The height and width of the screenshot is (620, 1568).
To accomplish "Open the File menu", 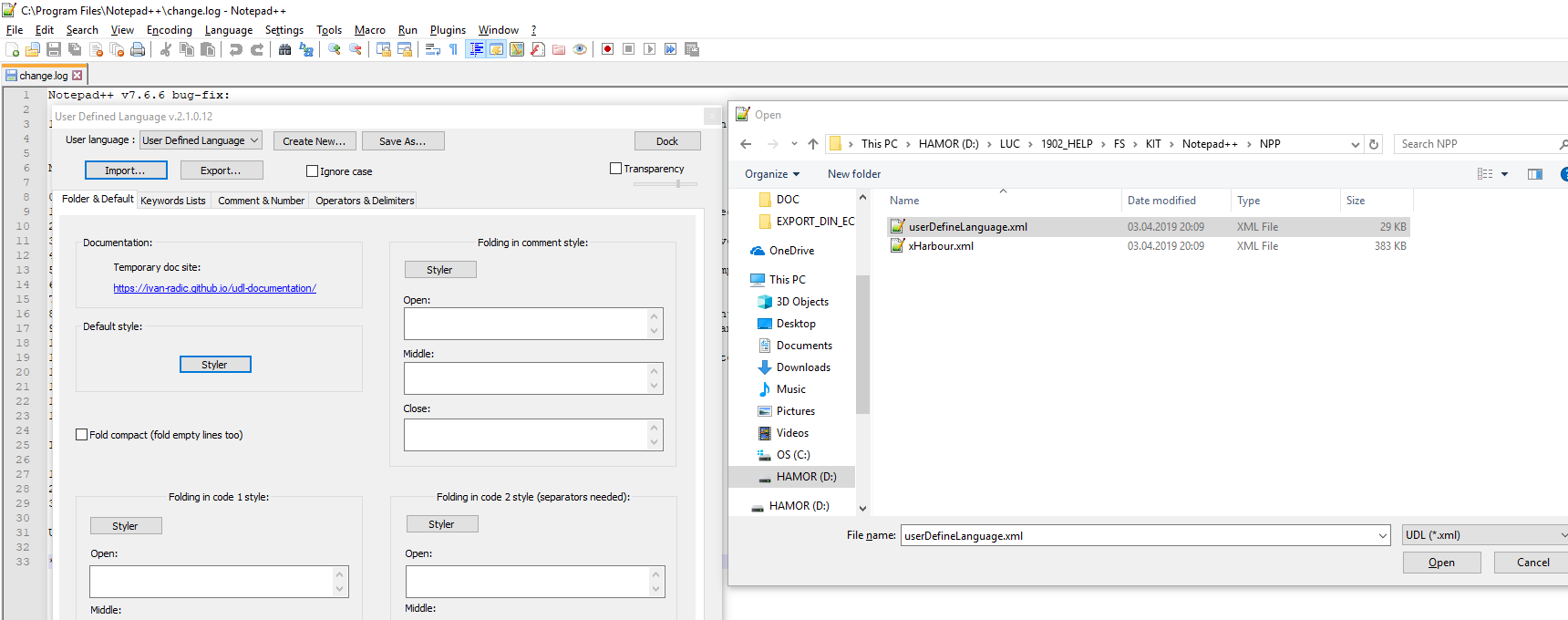I will click(x=15, y=30).
